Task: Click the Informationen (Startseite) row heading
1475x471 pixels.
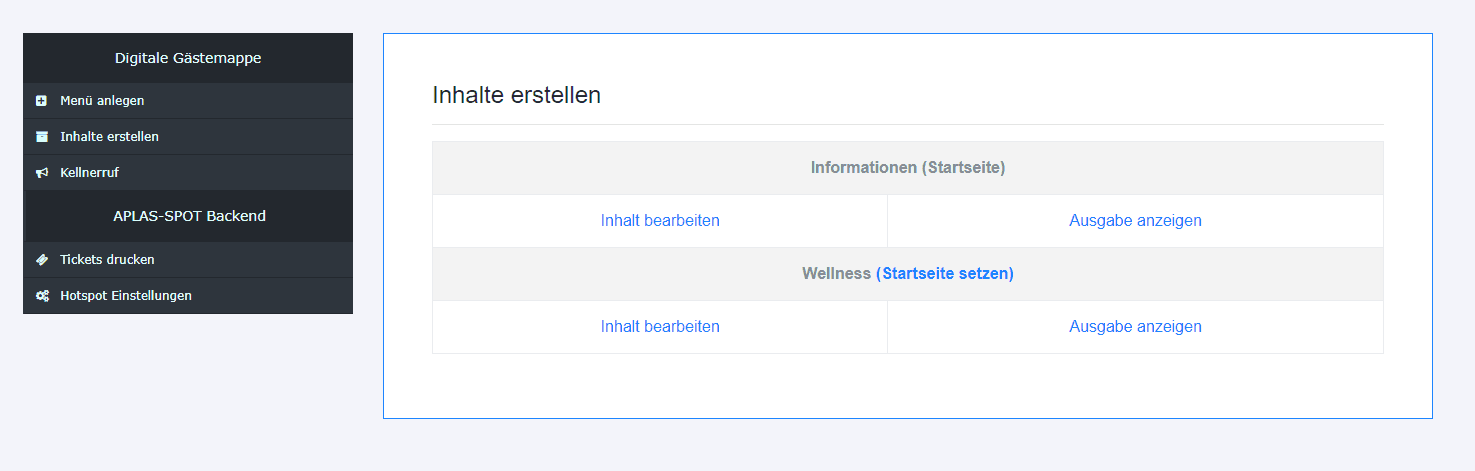Action: [908, 168]
